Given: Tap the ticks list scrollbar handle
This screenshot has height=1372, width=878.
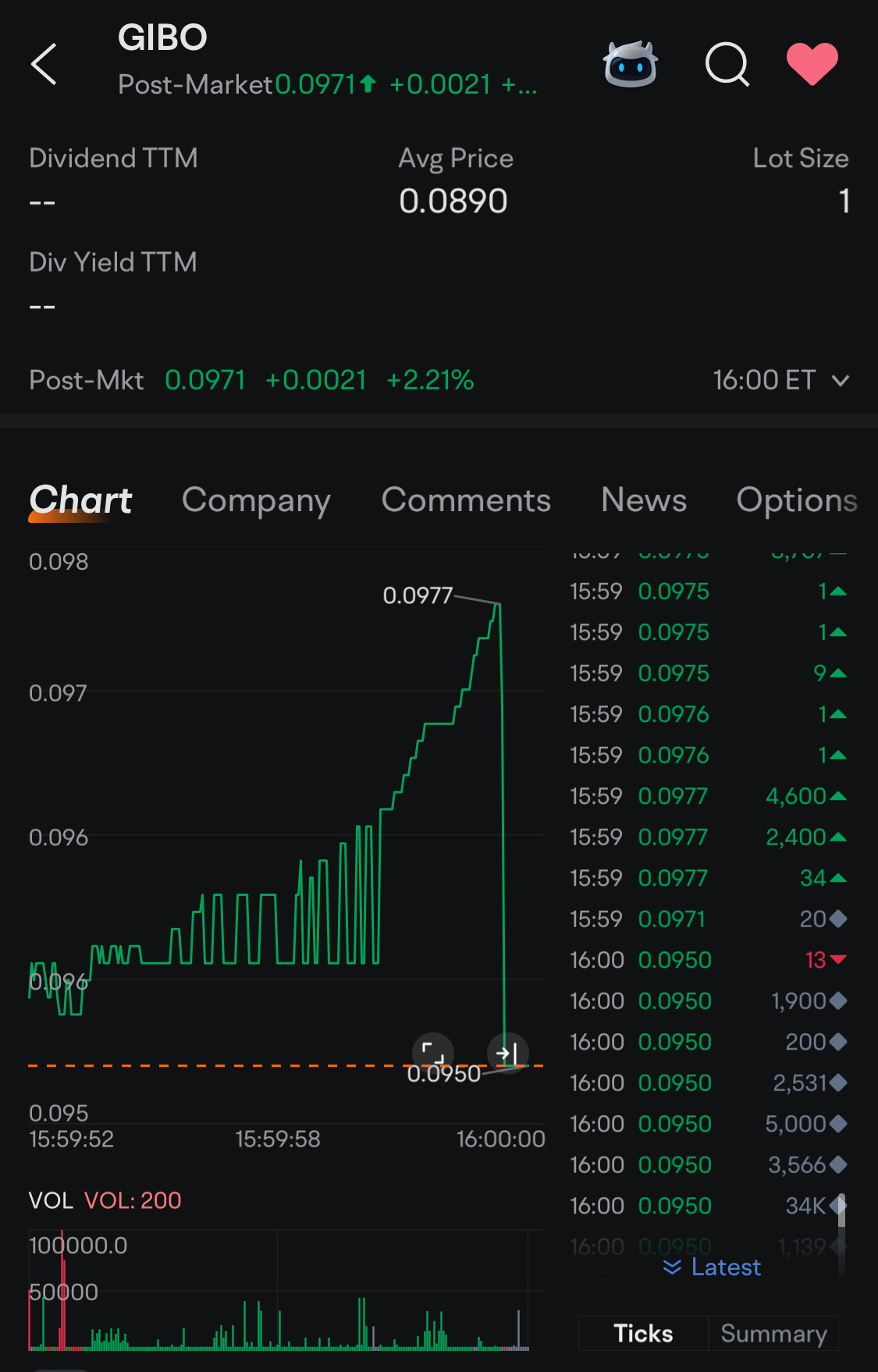Looking at the screenshot, I should click(841, 1211).
